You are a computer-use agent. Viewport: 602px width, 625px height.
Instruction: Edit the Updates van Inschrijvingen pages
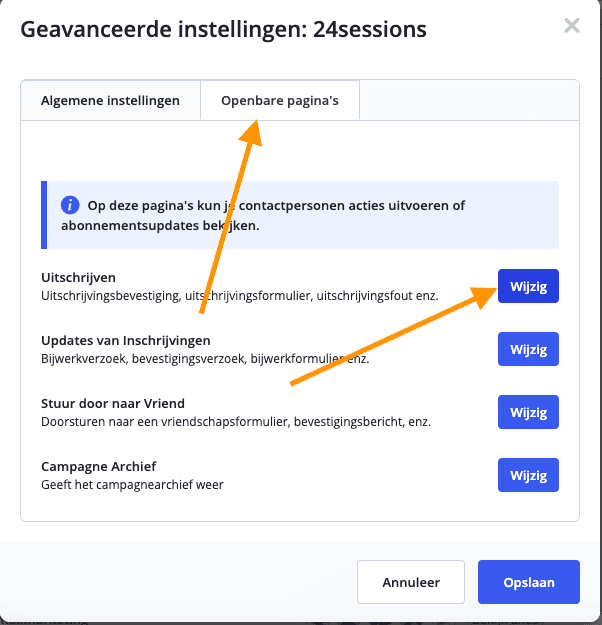pos(528,349)
